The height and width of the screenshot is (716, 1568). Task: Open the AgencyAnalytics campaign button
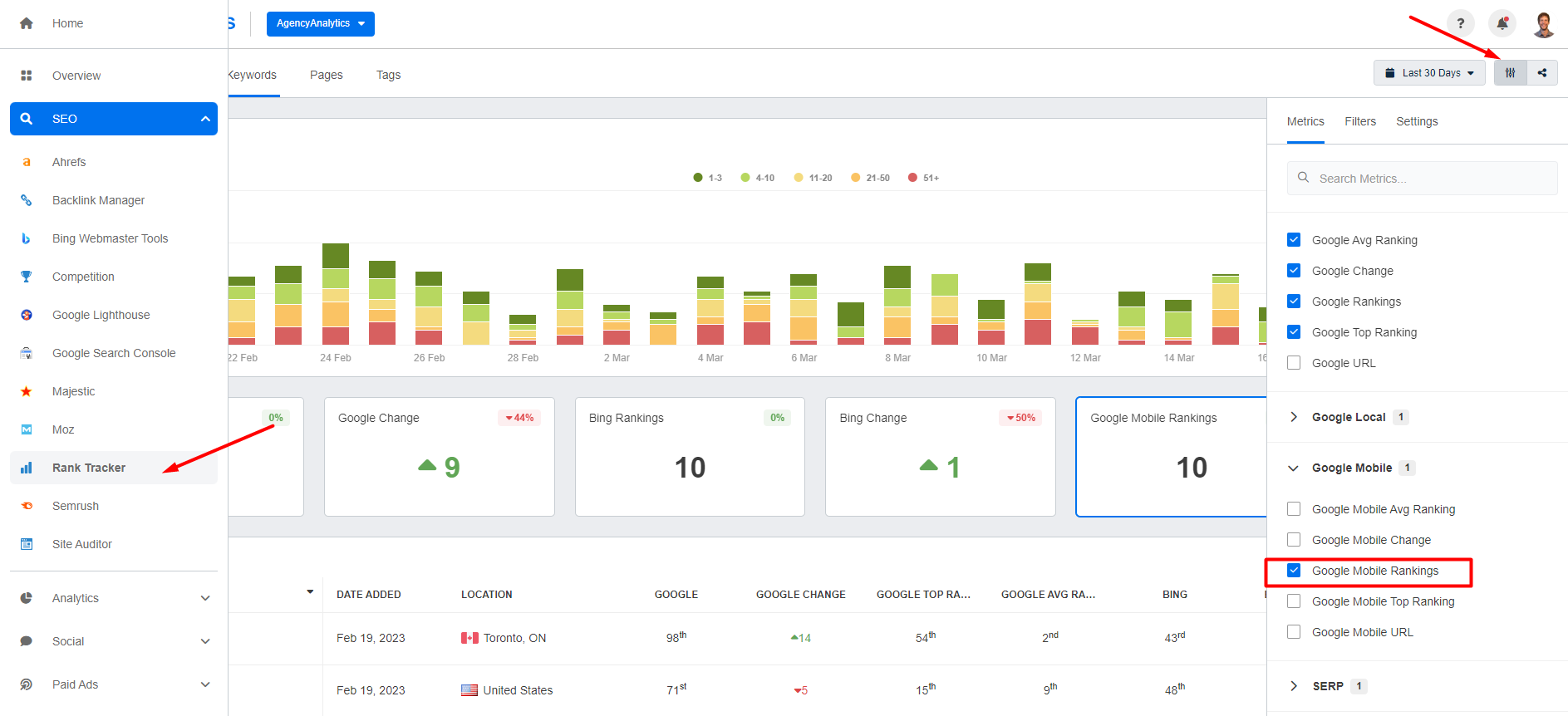coord(320,23)
